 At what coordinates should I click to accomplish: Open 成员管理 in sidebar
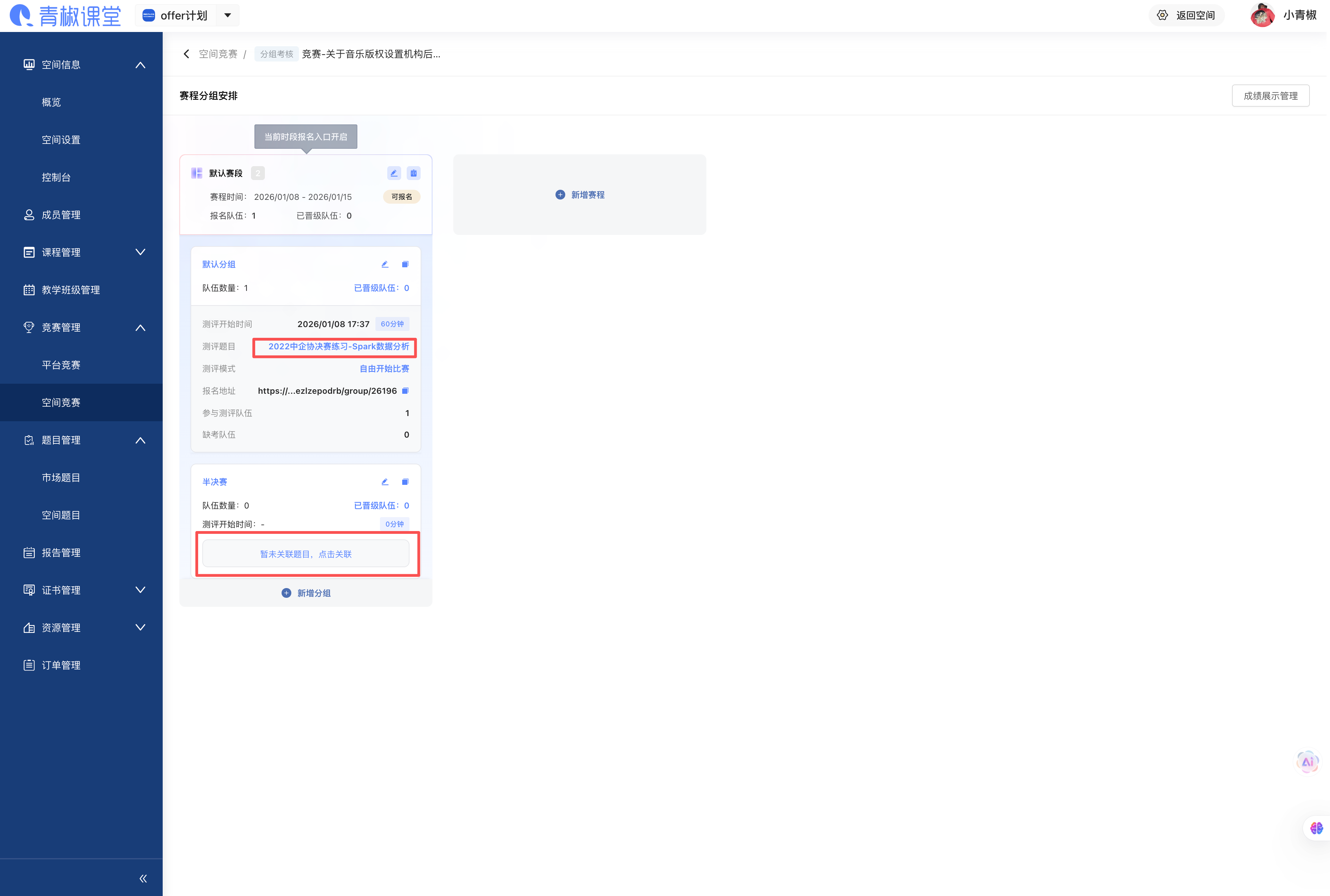[60, 215]
